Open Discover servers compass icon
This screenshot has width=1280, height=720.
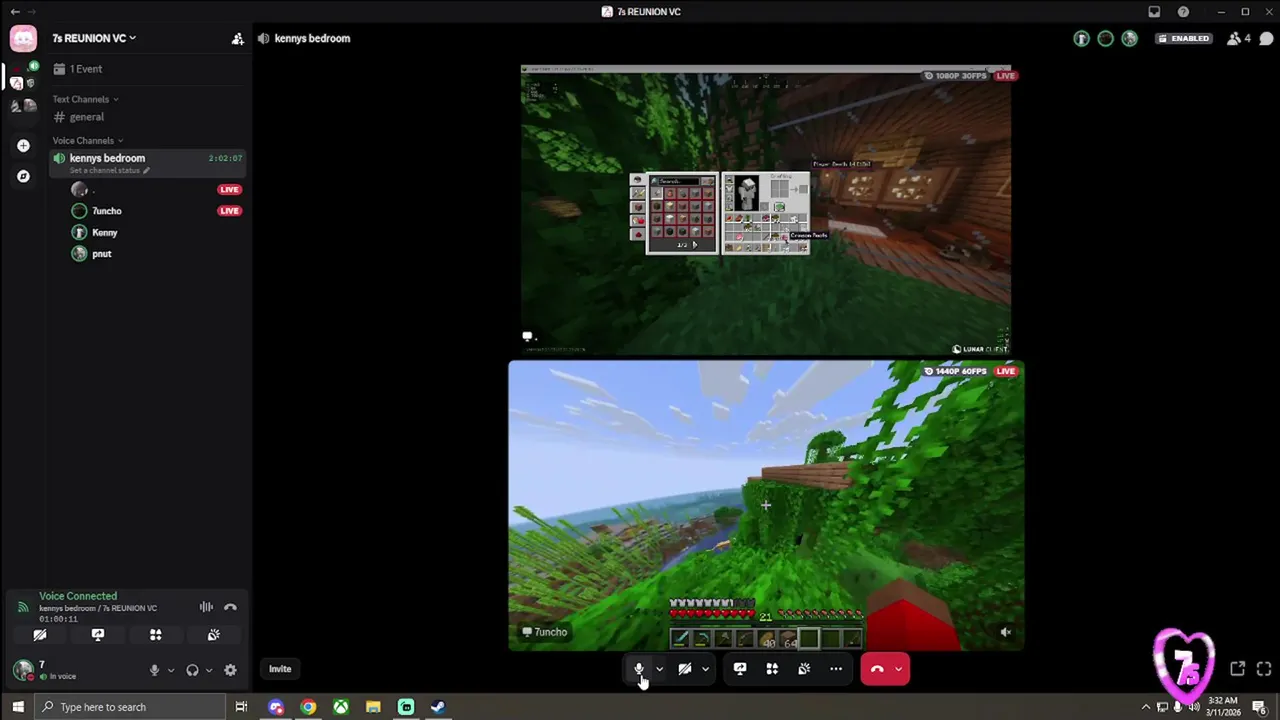[x=23, y=176]
